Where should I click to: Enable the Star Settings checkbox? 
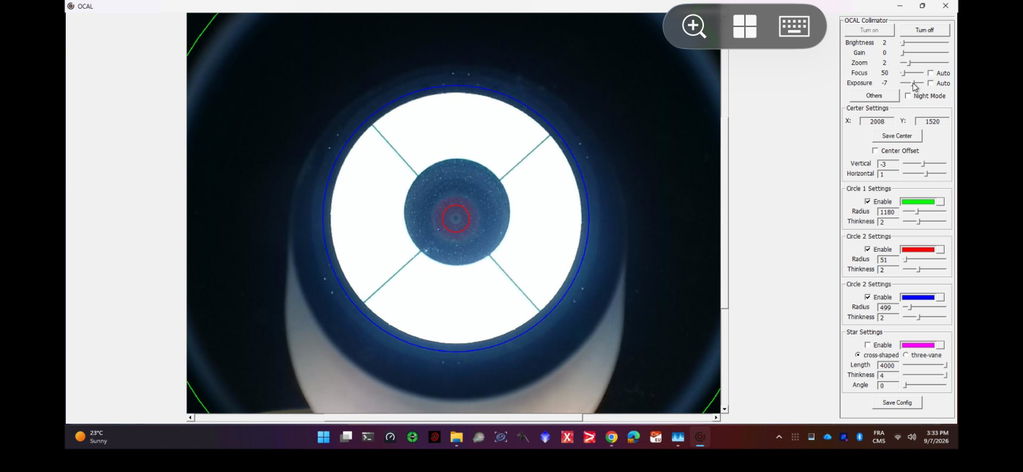[x=867, y=345]
